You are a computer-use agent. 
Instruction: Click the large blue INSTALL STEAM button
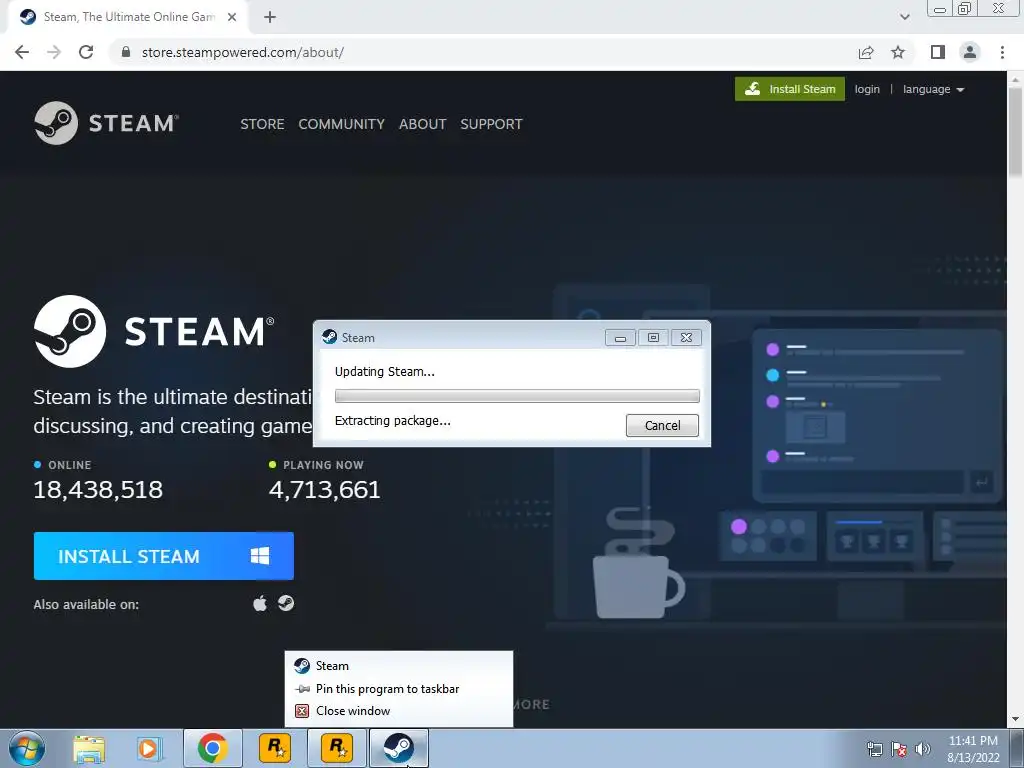click(x=163, y=556)
